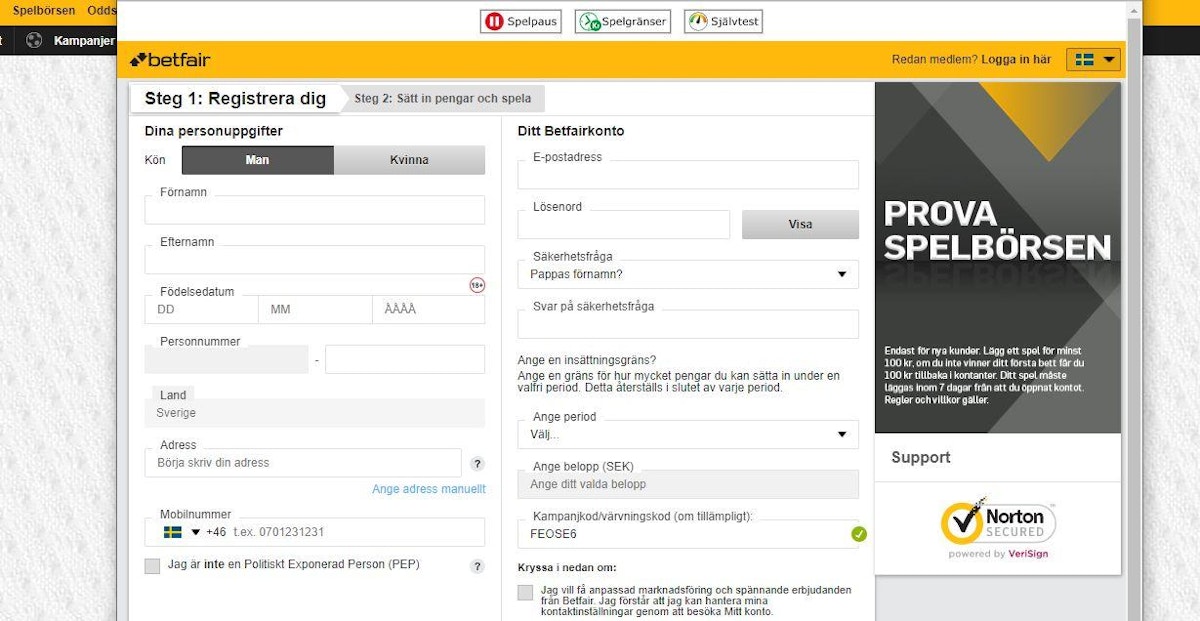Open the Odds menu item
Viewport: 1200px width, 621px height.
(x=101, y=11)
